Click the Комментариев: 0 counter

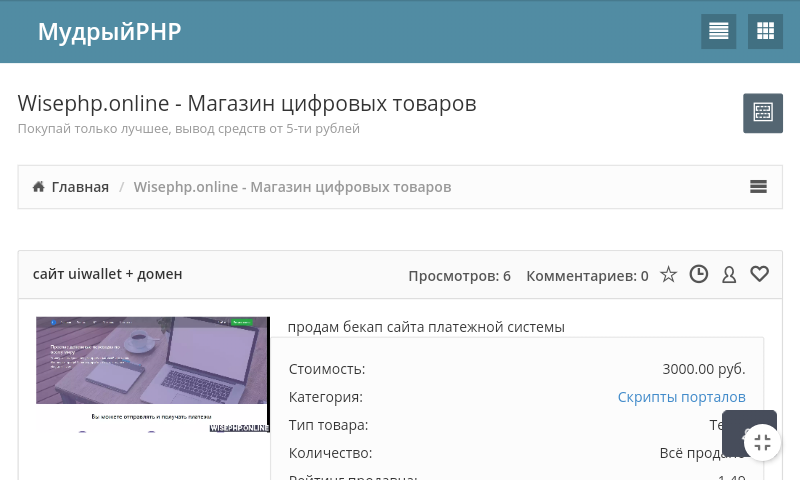point(587,275)
